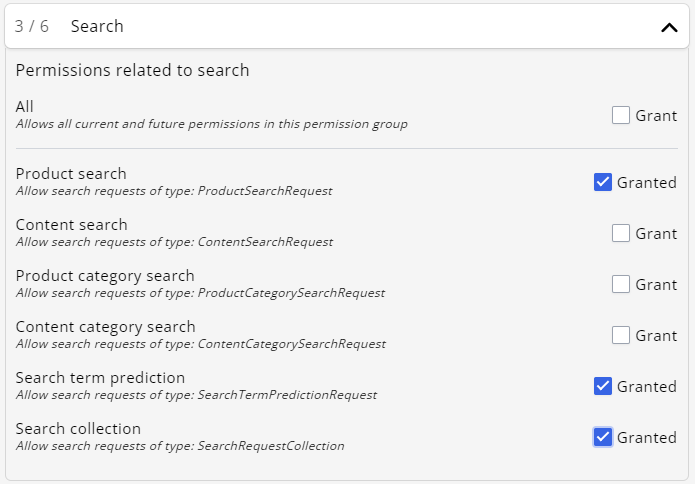Screen dimensions: 695x484
Task: Click the "Grant" label beside All
Action: tap(656, 115)
